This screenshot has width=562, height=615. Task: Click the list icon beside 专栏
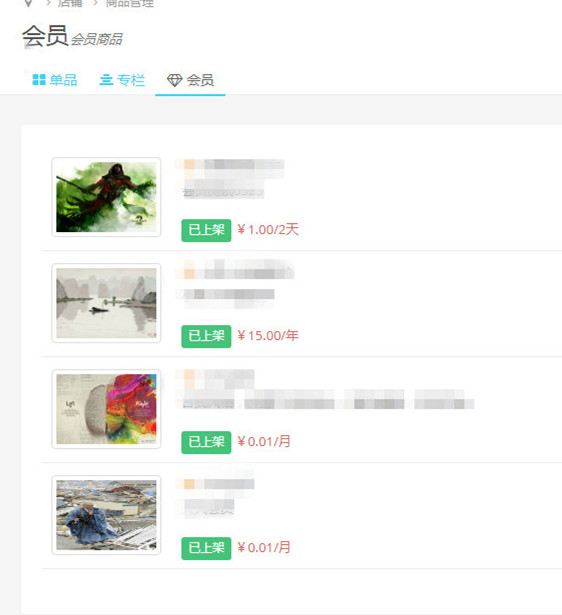pyautogui.click(x=106, y=80)
